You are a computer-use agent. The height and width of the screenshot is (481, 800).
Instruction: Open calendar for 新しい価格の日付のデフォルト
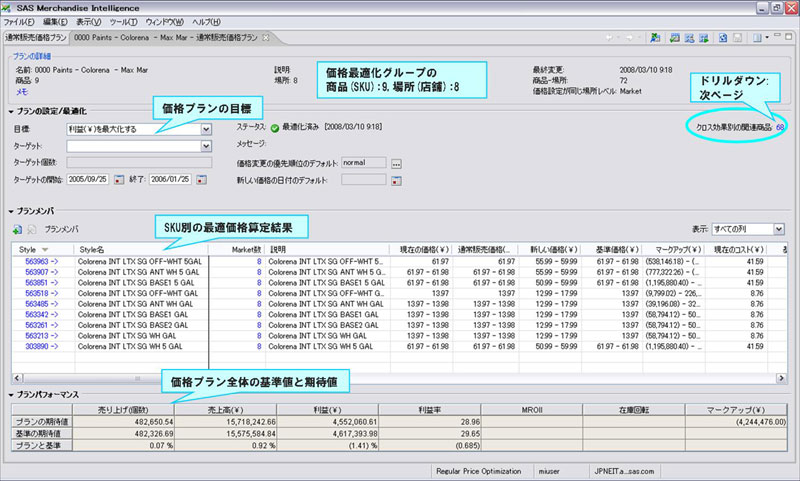click(396, 181)
